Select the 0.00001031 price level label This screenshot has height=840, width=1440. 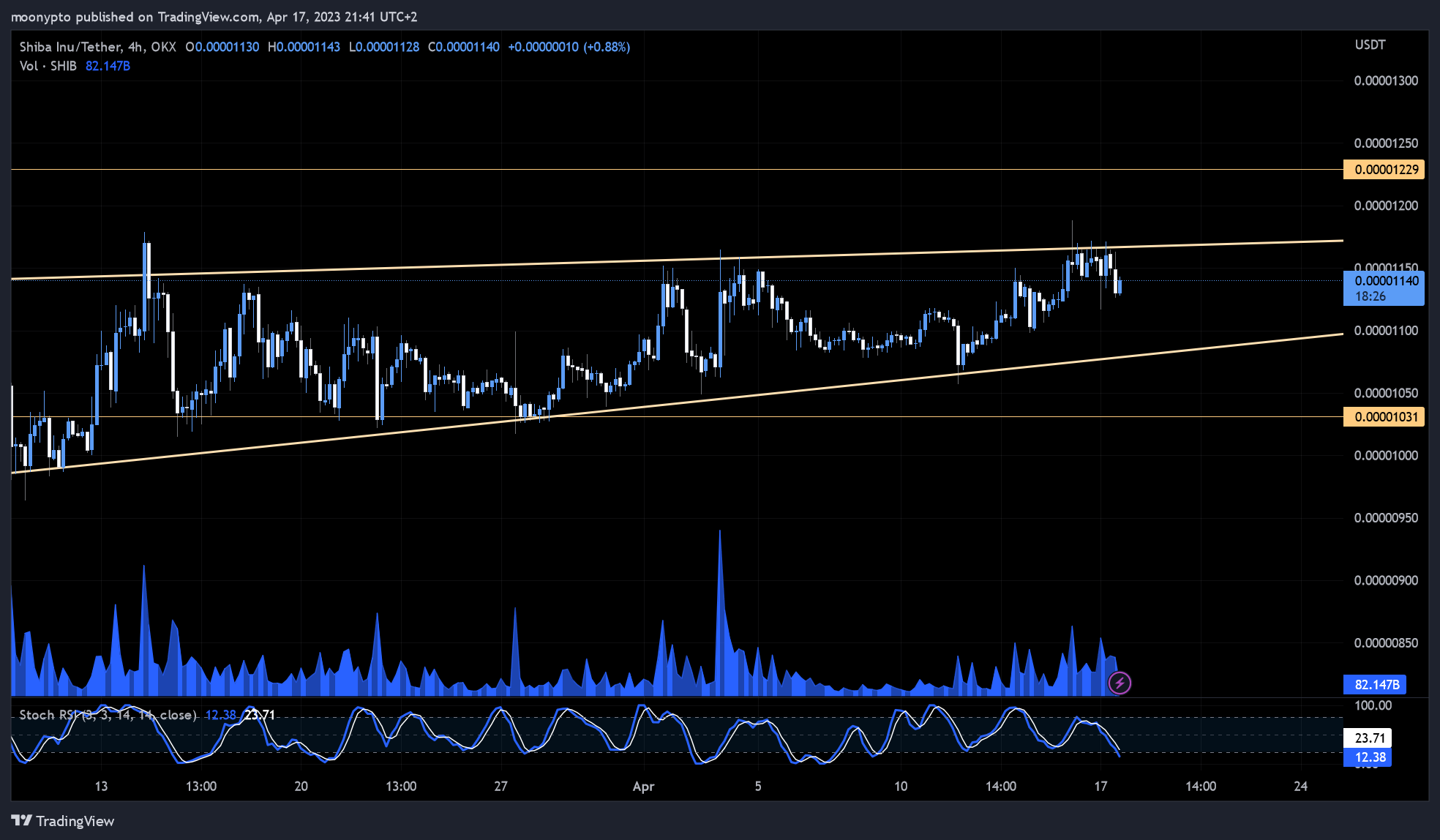pyautogui.click(x=1384, y=417)
